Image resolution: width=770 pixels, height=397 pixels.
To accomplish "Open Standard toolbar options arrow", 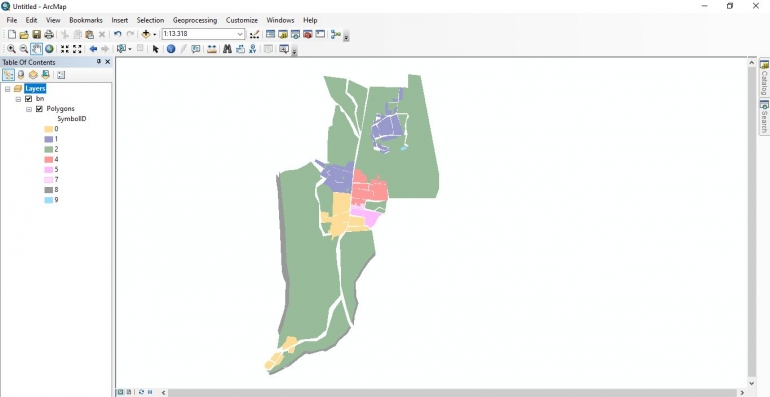I will point(346,37).
